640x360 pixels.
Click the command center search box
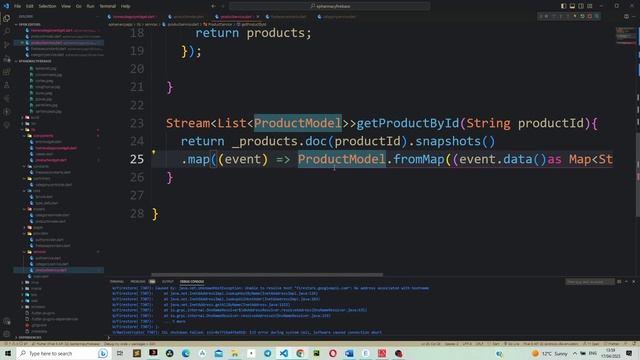point(329,6)
